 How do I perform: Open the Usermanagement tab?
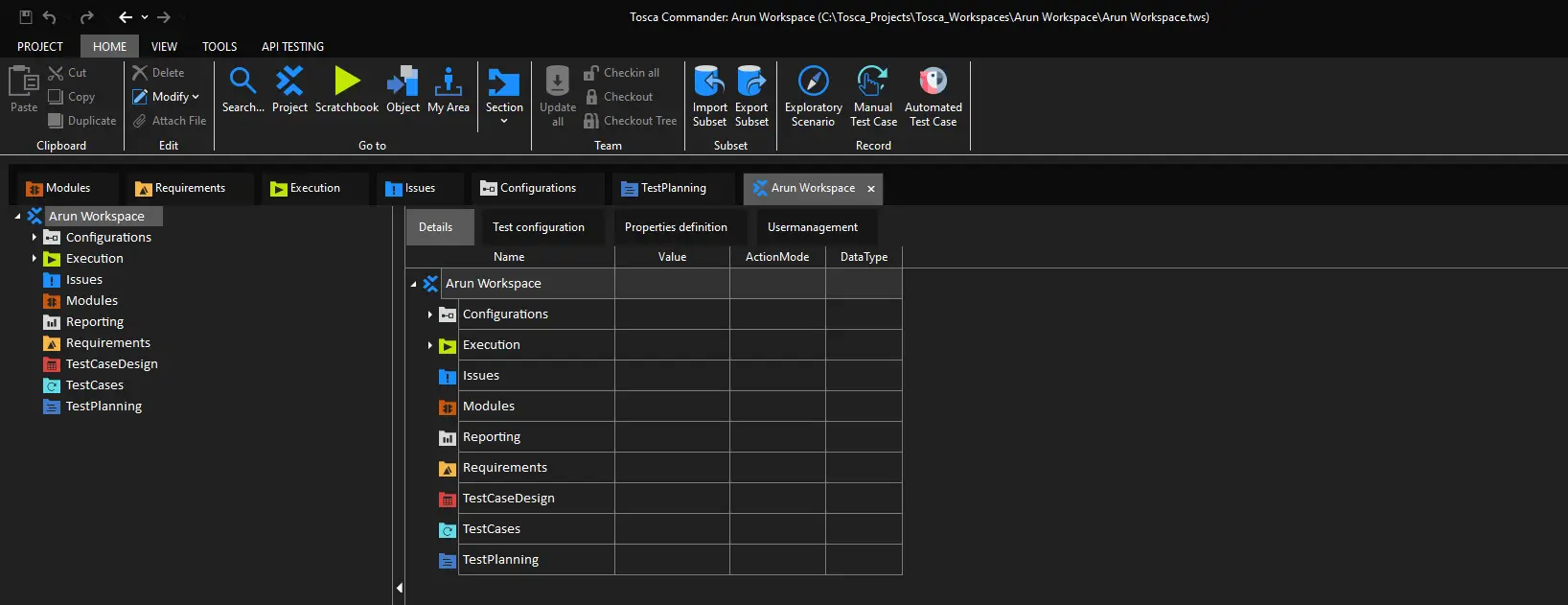click(812, 227)
